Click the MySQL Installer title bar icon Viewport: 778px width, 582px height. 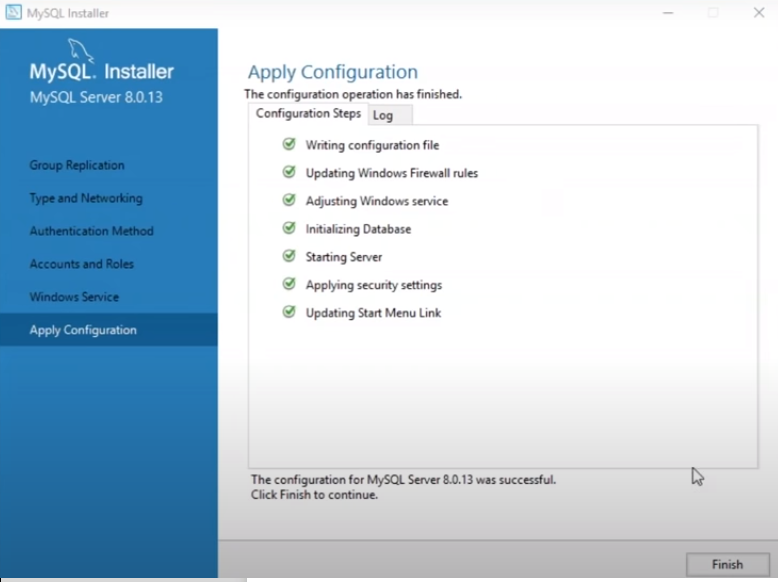tap(13, 13)
